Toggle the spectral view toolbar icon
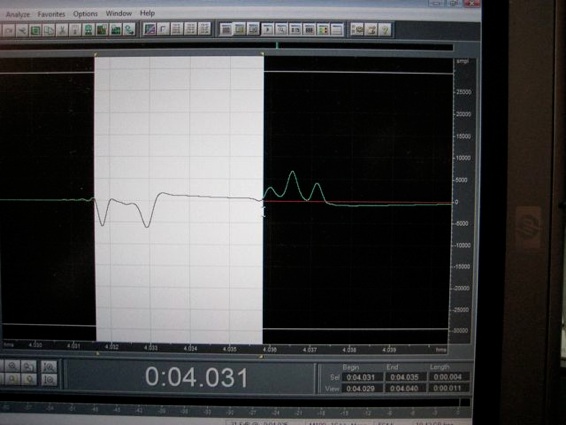Screen dimensions: 566x425 point(149,29)
